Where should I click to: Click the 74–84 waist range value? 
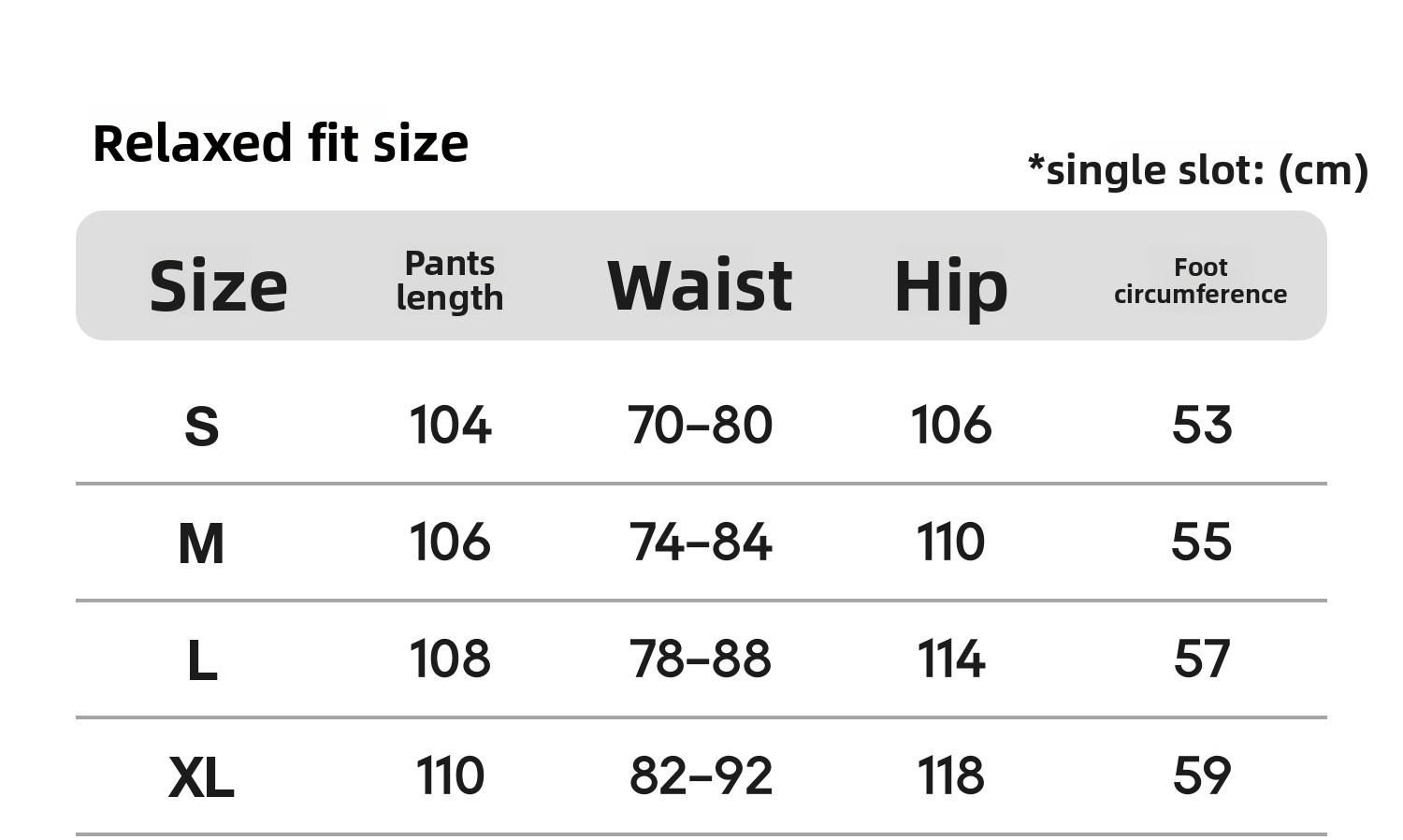pyautogui.click(x=700, y=543)
